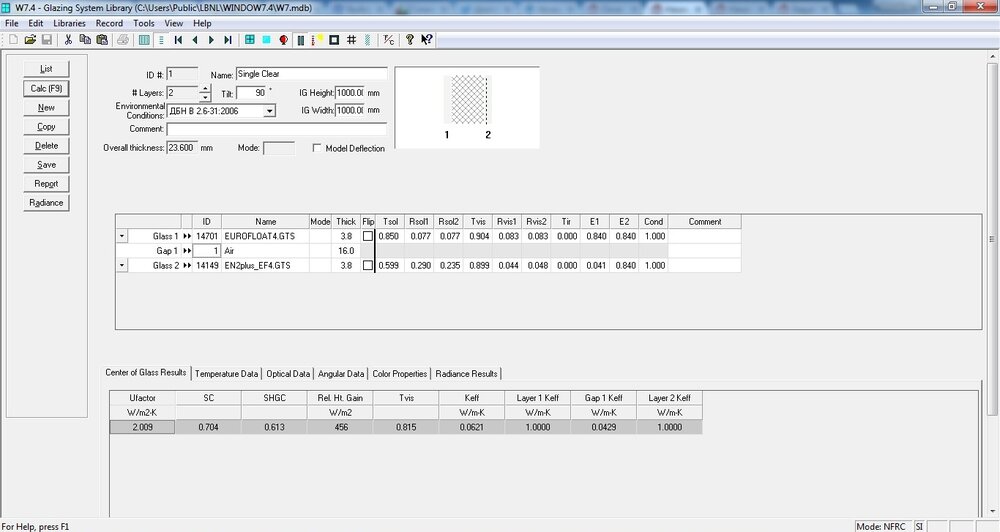Click the Cut scissors icon in toolbar
1000x532 pixels.
68,40
